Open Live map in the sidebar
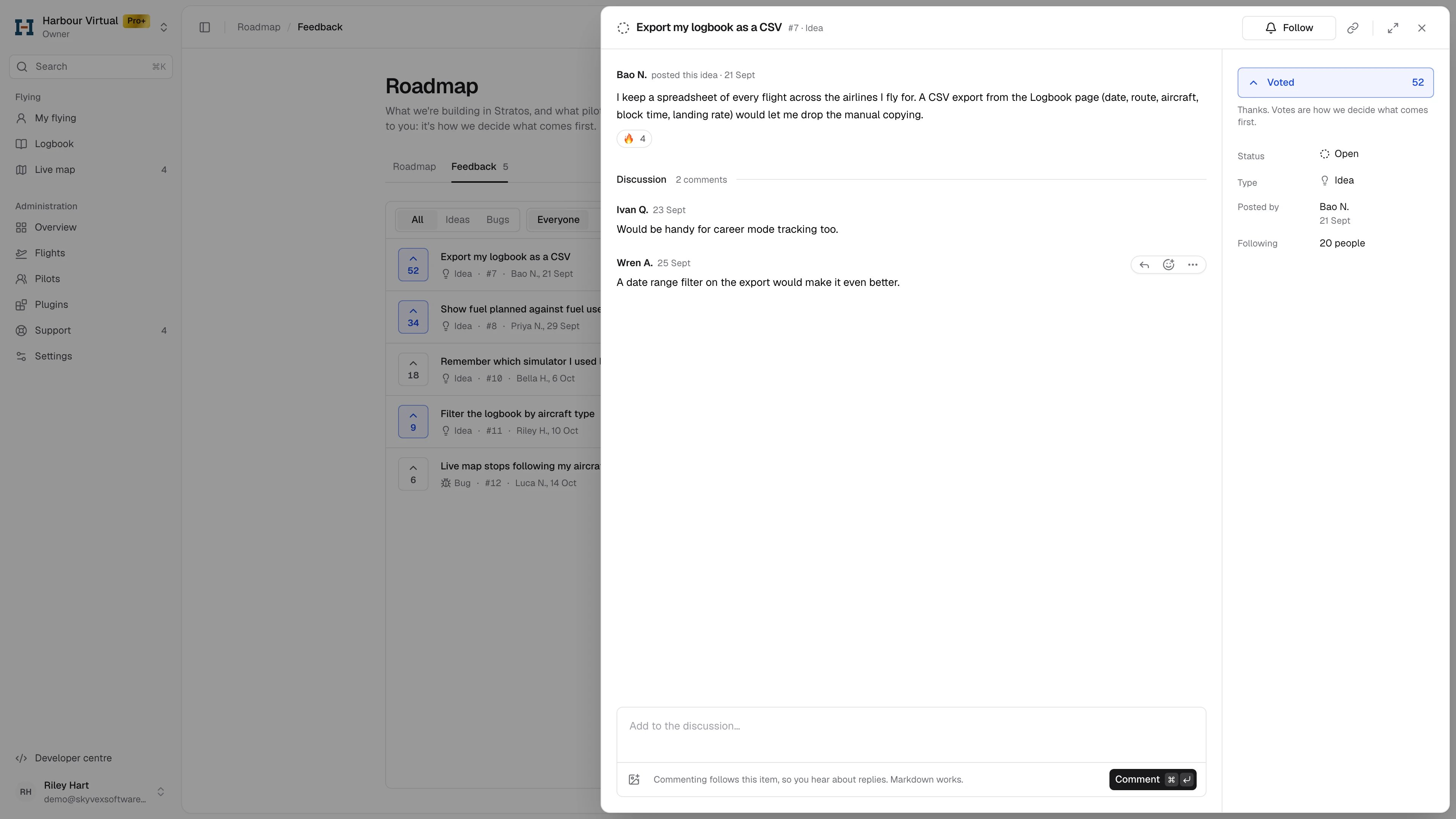Viewport: 1456px width, 819px height. pos(91,169)
